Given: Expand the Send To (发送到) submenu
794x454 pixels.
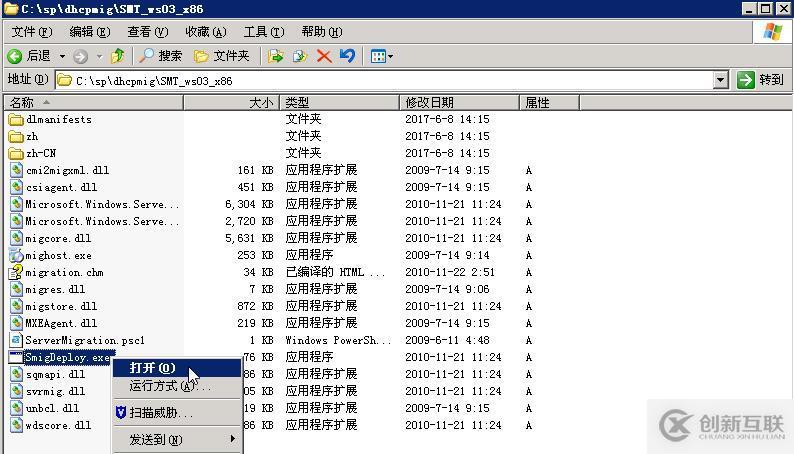Looking at the screenshot, I should [x=177, y=440].
